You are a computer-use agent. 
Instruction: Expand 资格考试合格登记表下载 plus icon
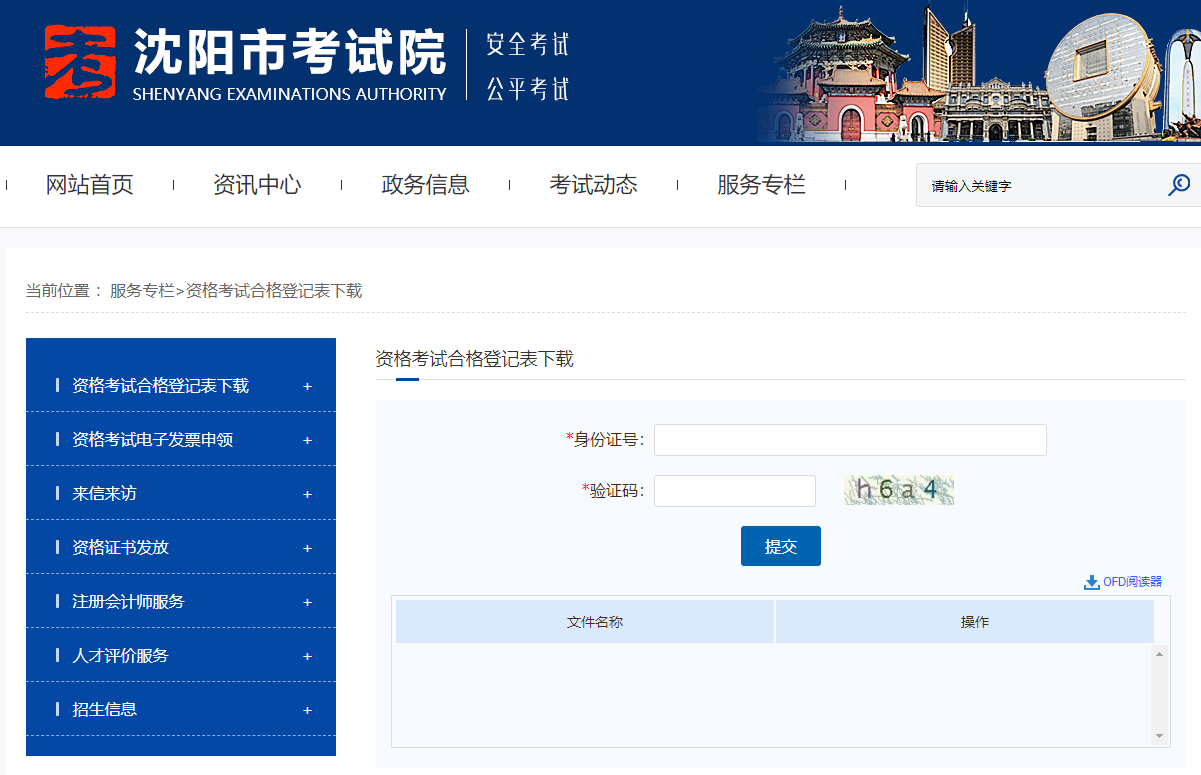tap(307, 386)
